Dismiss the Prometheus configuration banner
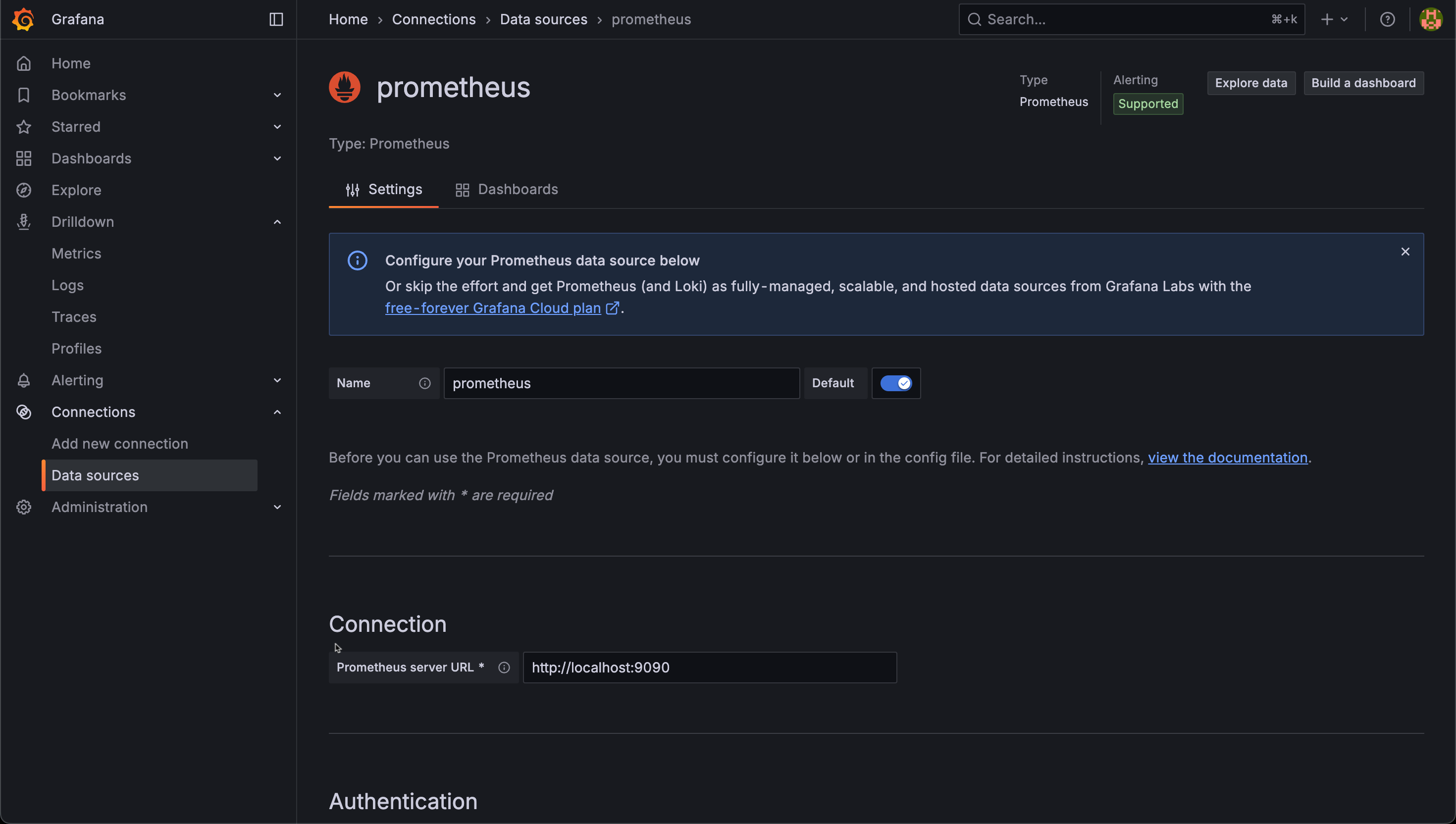 (1405, 251)
